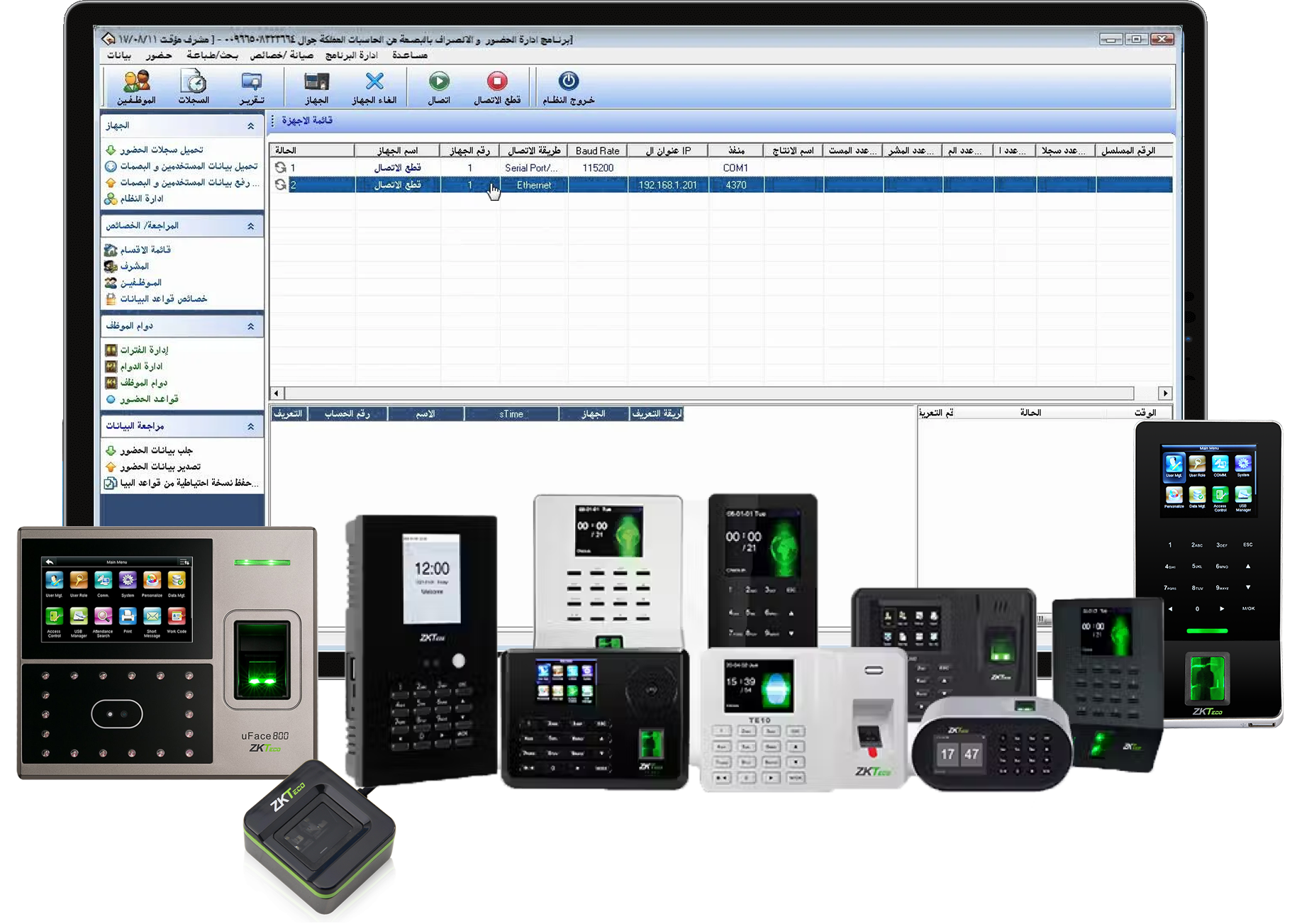Click the device list right scroll arrow
The image size is (1297, 924).
(1164, 393)
